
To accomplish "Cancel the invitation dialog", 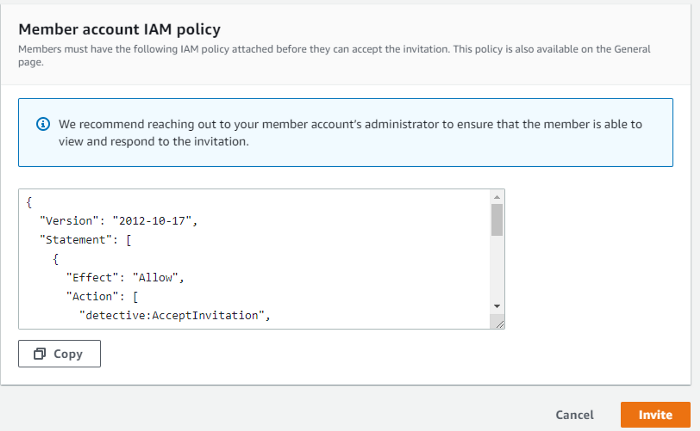I will [574, 414].
